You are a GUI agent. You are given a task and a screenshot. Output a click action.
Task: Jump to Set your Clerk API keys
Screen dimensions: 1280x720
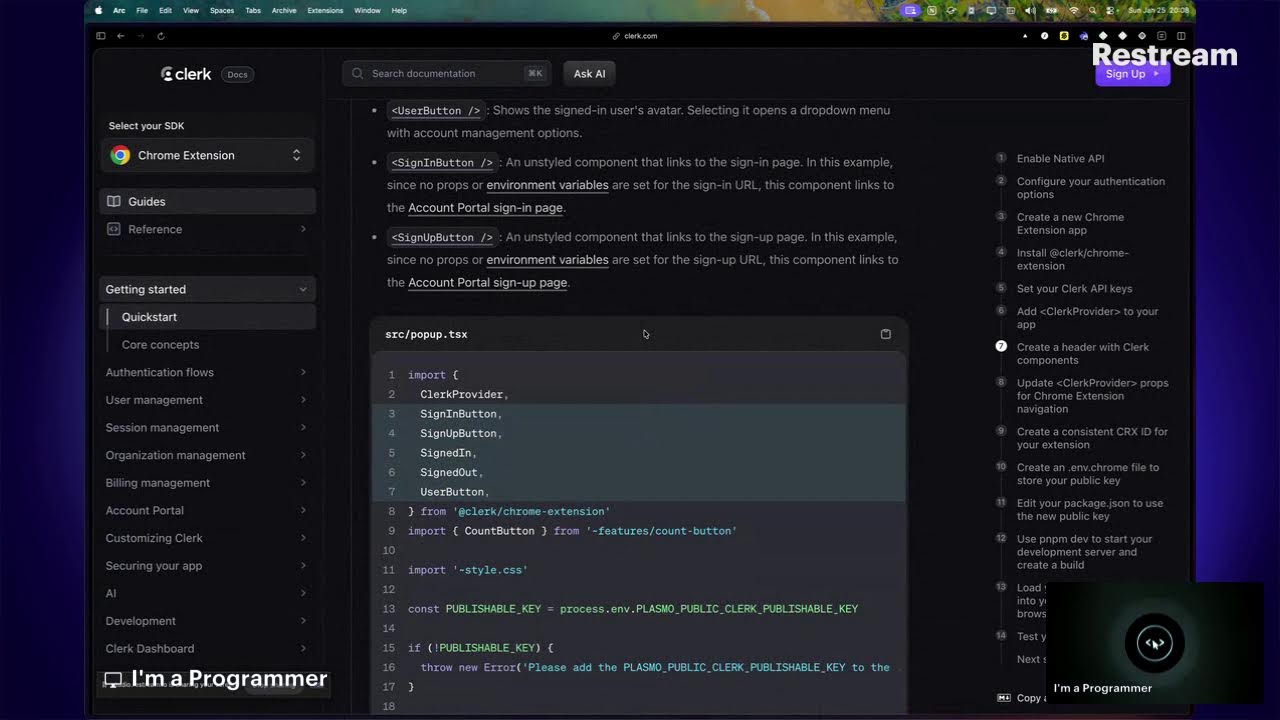(1074, 289)
